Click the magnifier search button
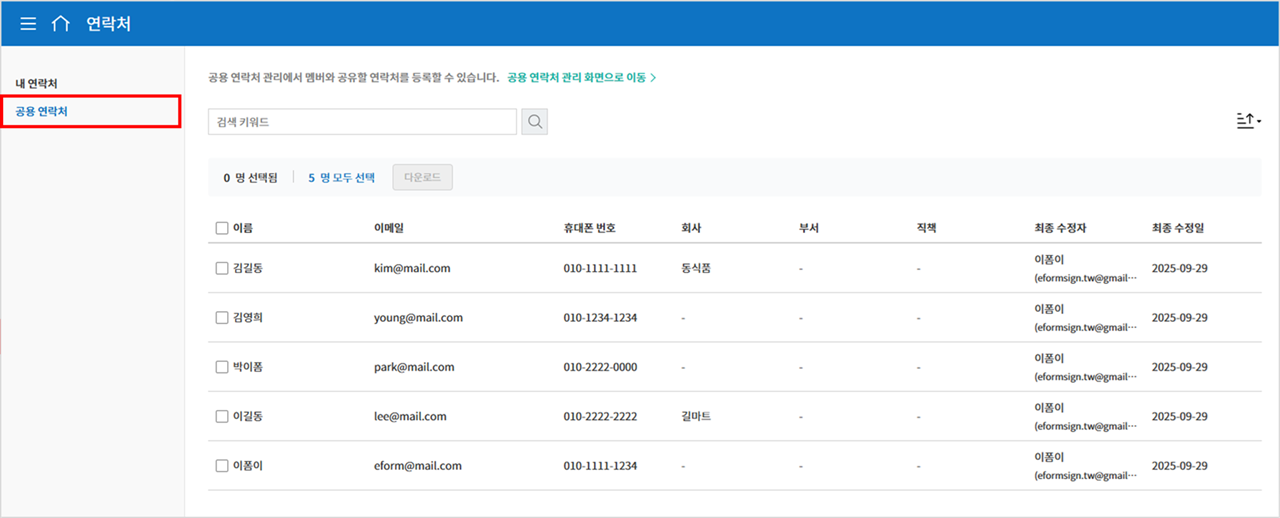This screenshot has width=1280, height=518. click(535, 122)
